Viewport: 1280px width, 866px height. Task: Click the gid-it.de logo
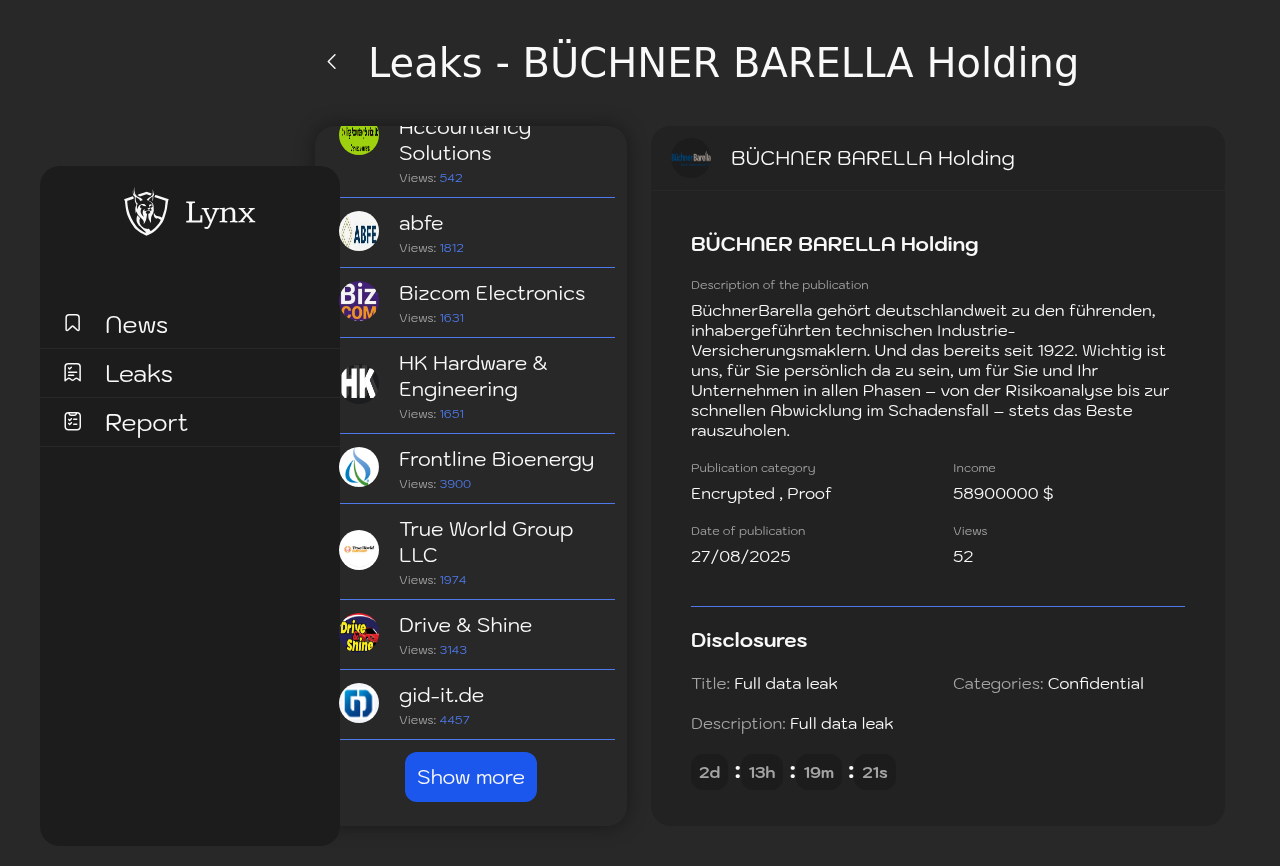click(x=359, y=703)
